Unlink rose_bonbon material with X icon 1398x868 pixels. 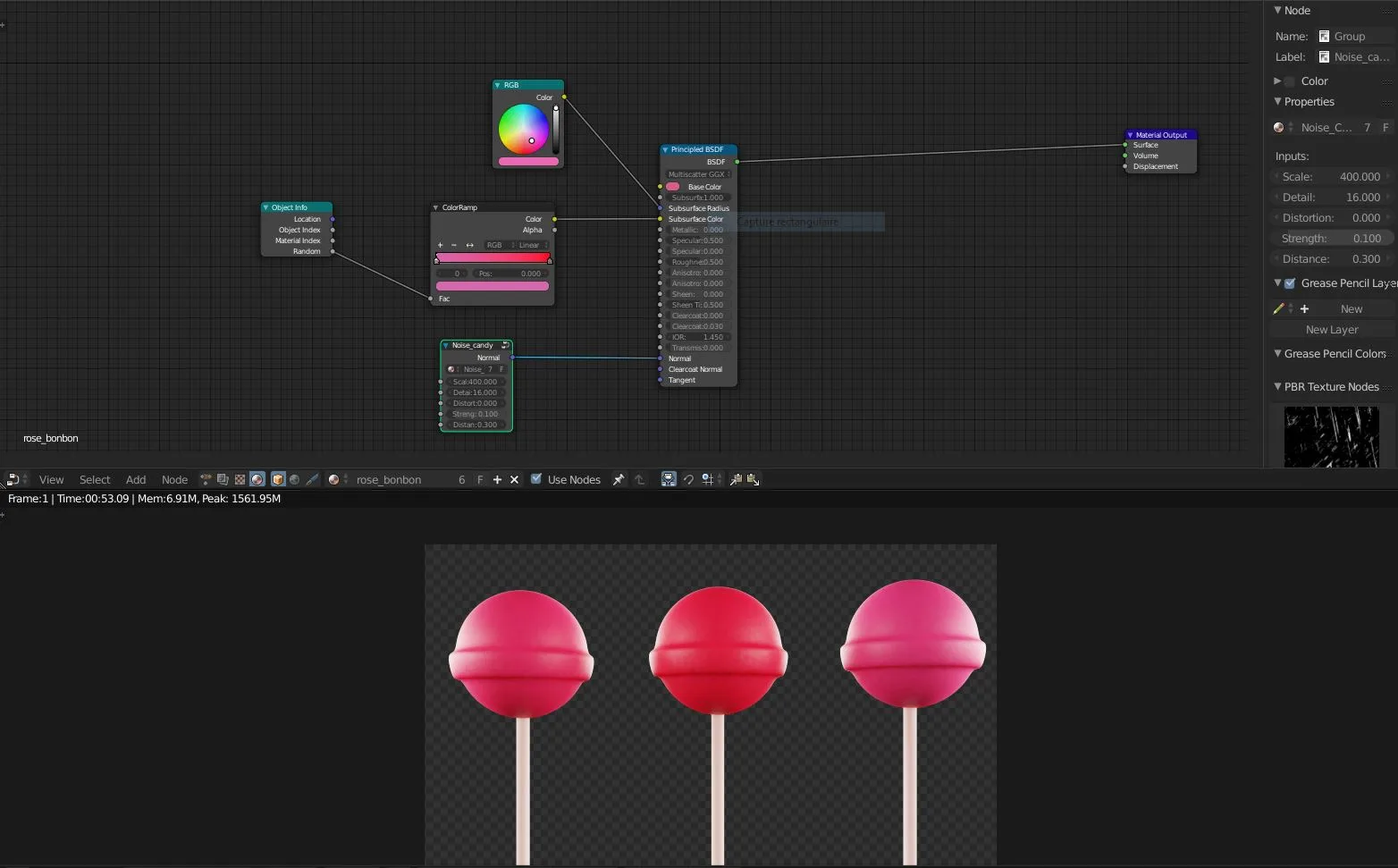tap(514, 480)
